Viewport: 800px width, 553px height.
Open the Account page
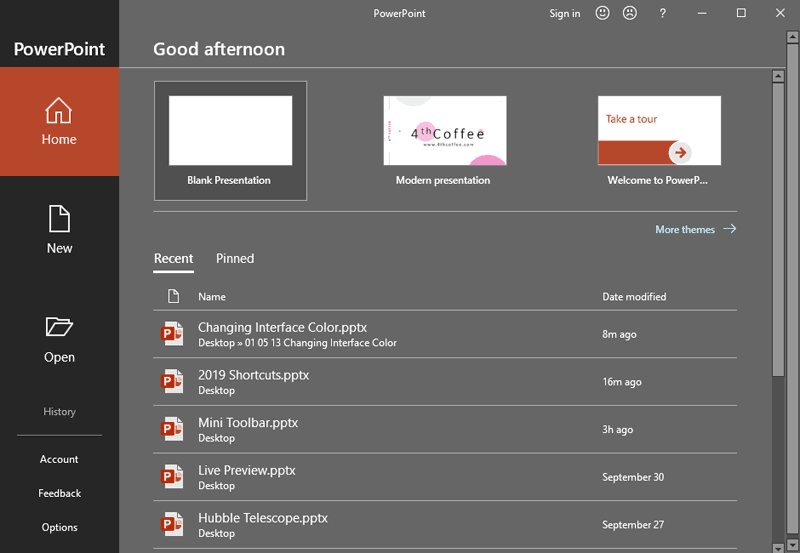point(59,459)
